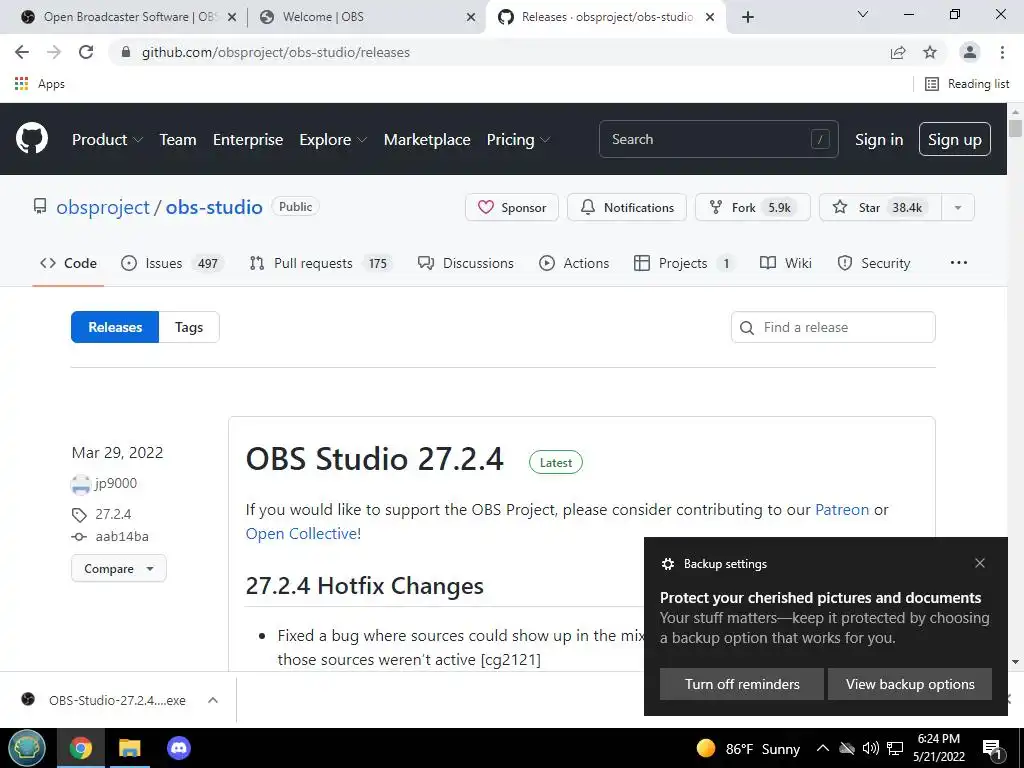Open Discord from the taskbar

tap(178, 748)
